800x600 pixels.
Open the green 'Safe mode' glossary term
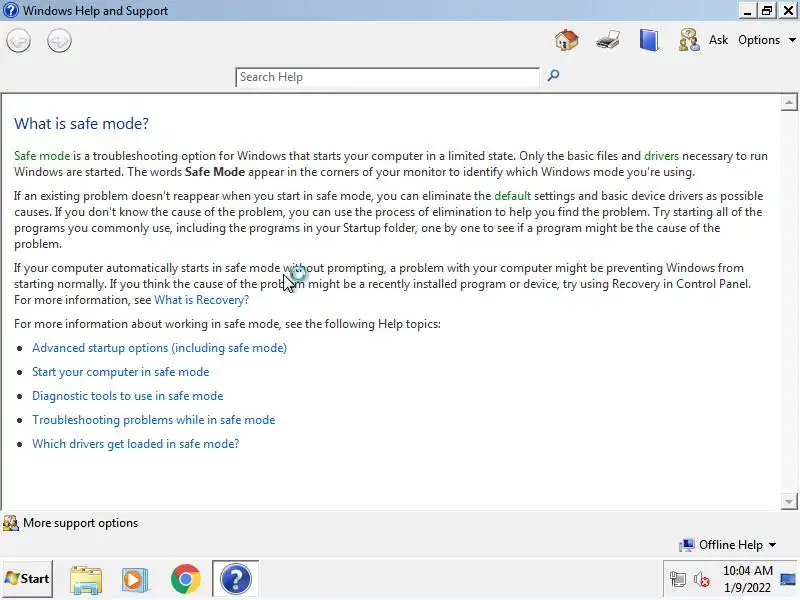tap(42, 156)
